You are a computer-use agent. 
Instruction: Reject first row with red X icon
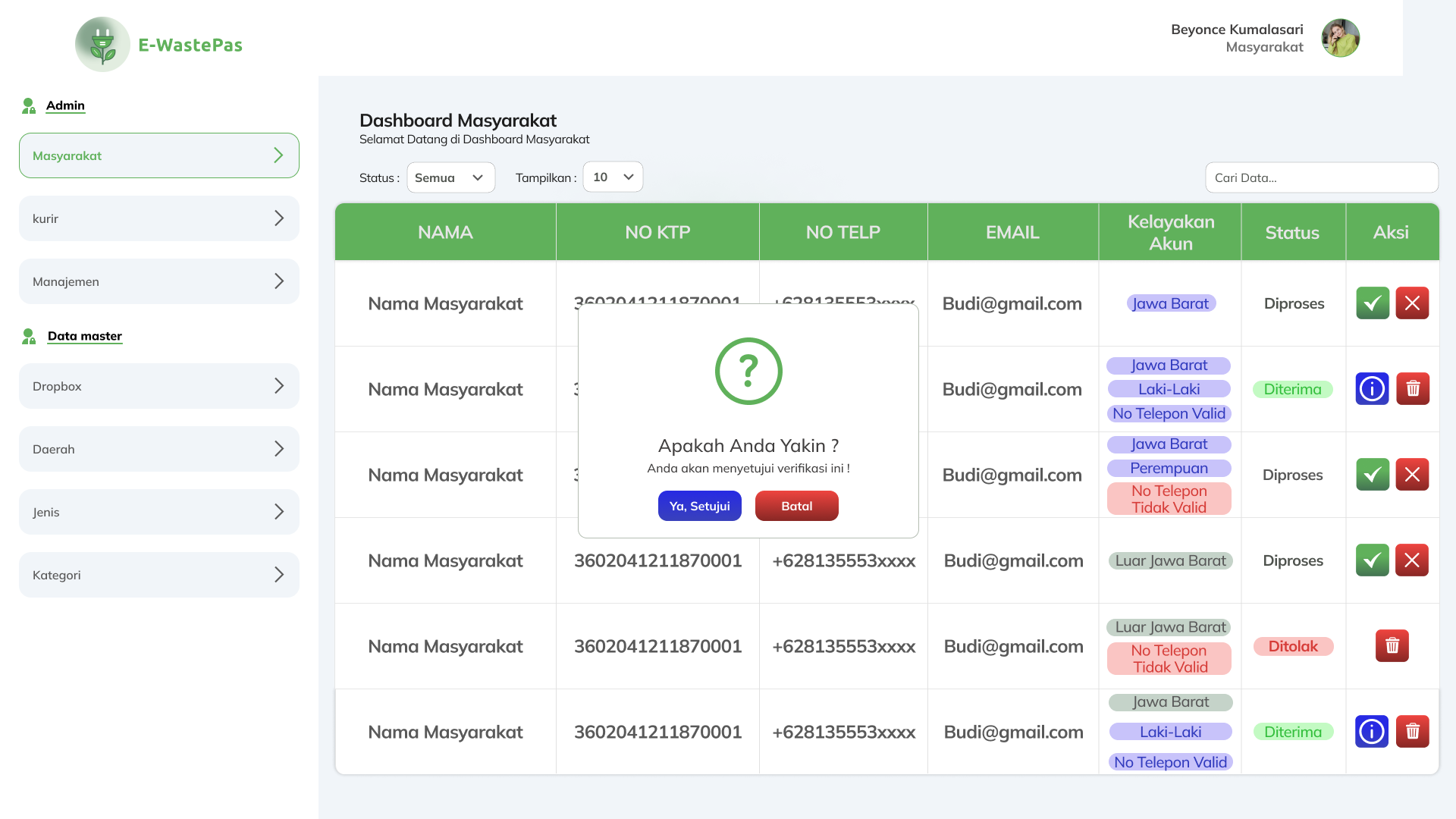1412,303
